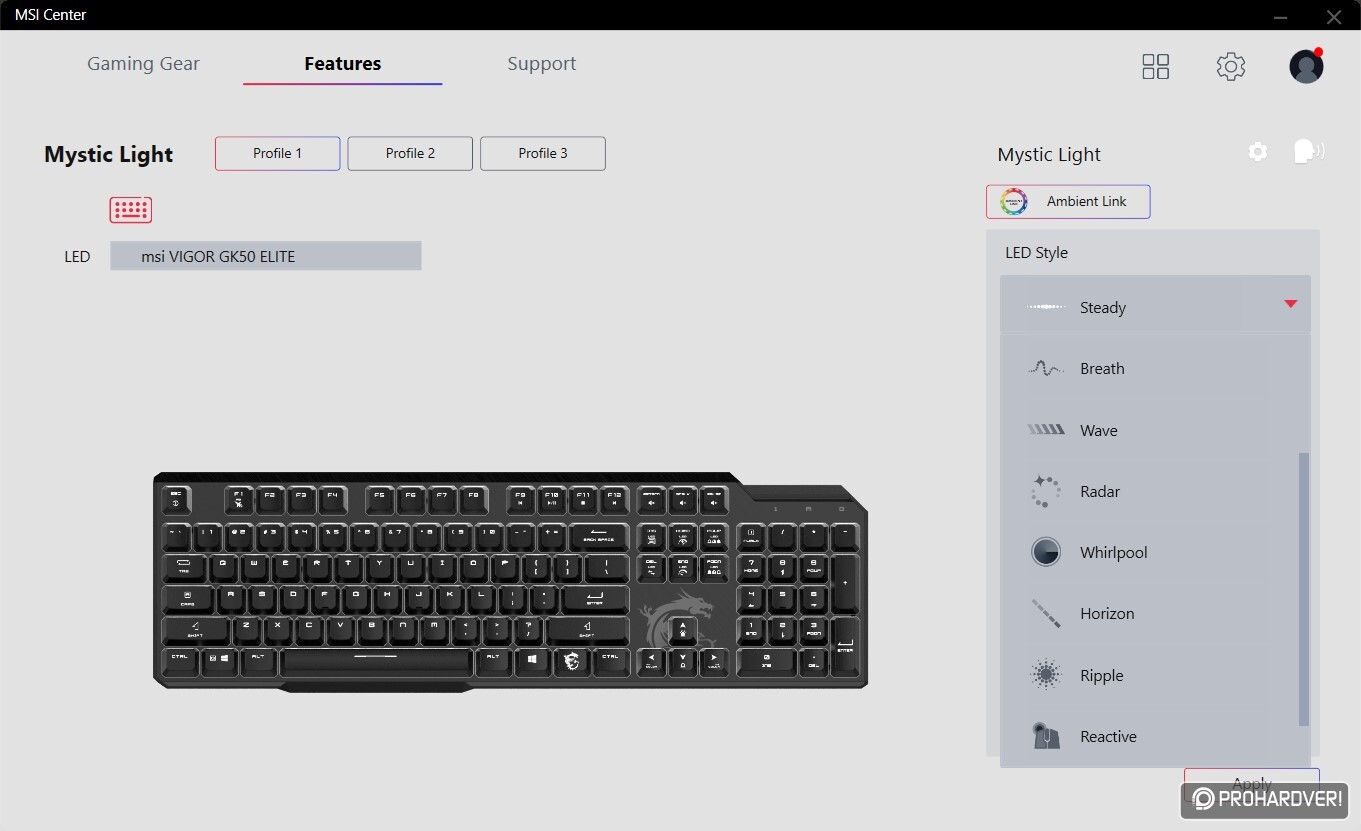Switch to Features tab

pos(343,63)
